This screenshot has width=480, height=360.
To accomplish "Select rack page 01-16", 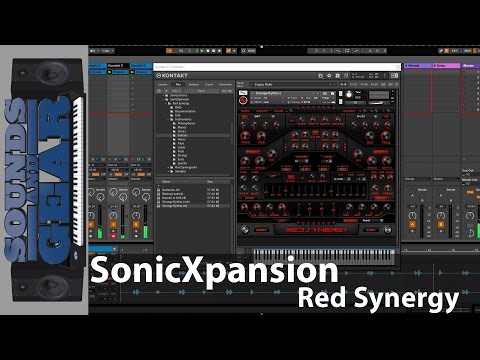I will [343, 85].
